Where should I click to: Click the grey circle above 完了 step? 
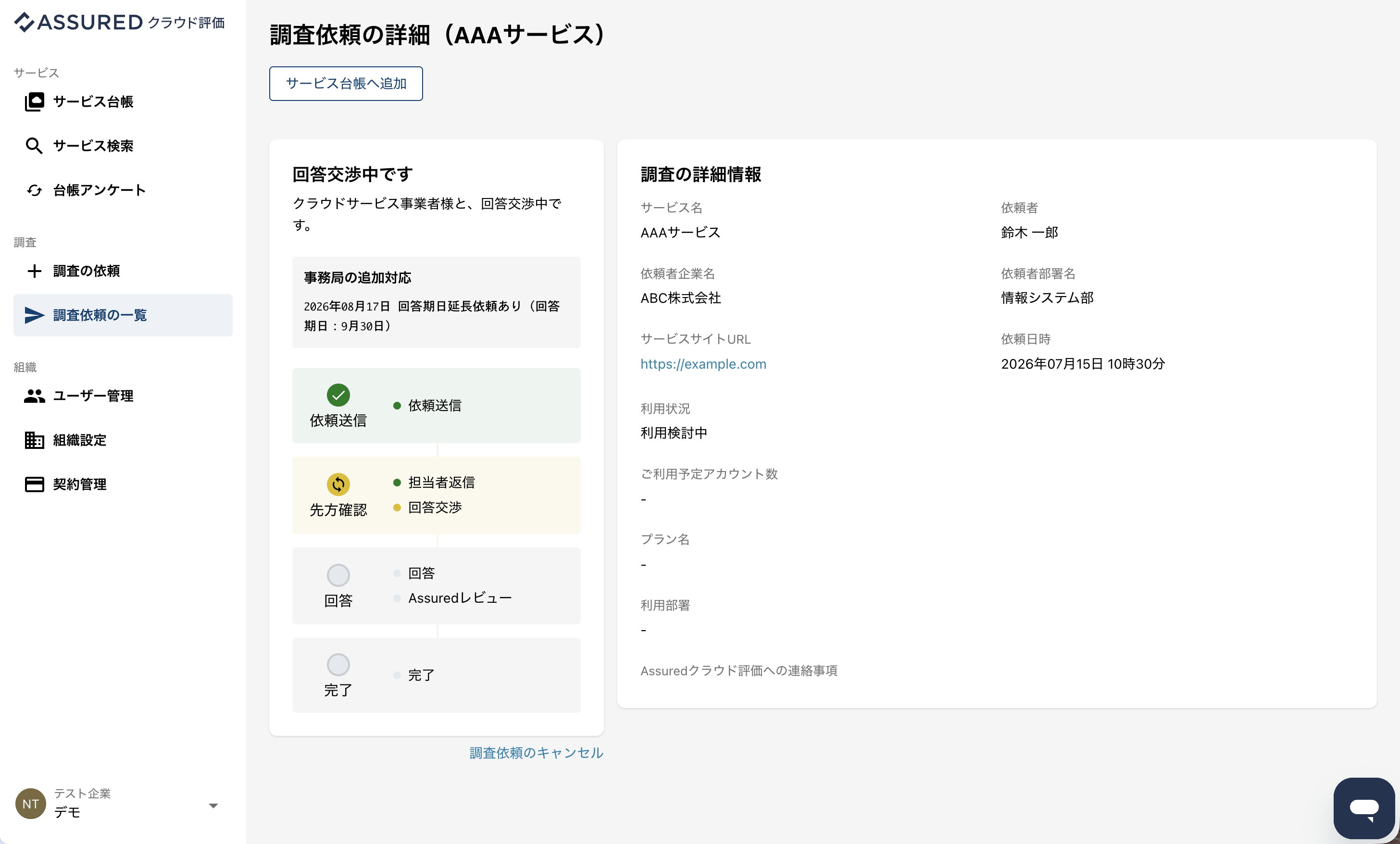click(x=338, y=664)
